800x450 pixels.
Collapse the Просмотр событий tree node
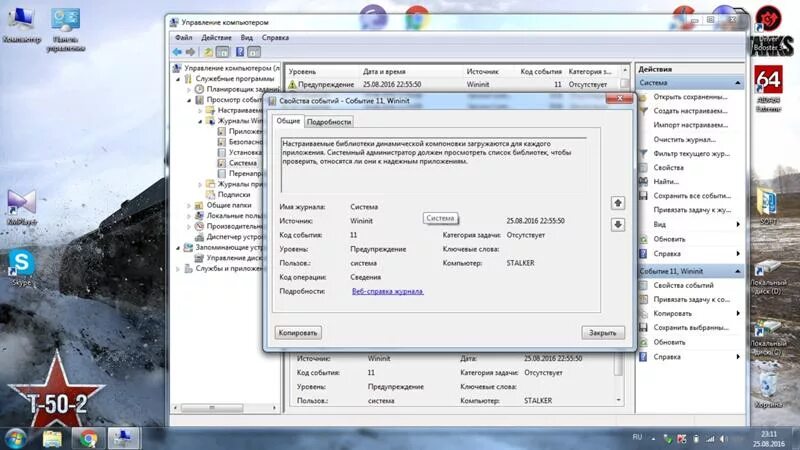(x=189, y=100)
